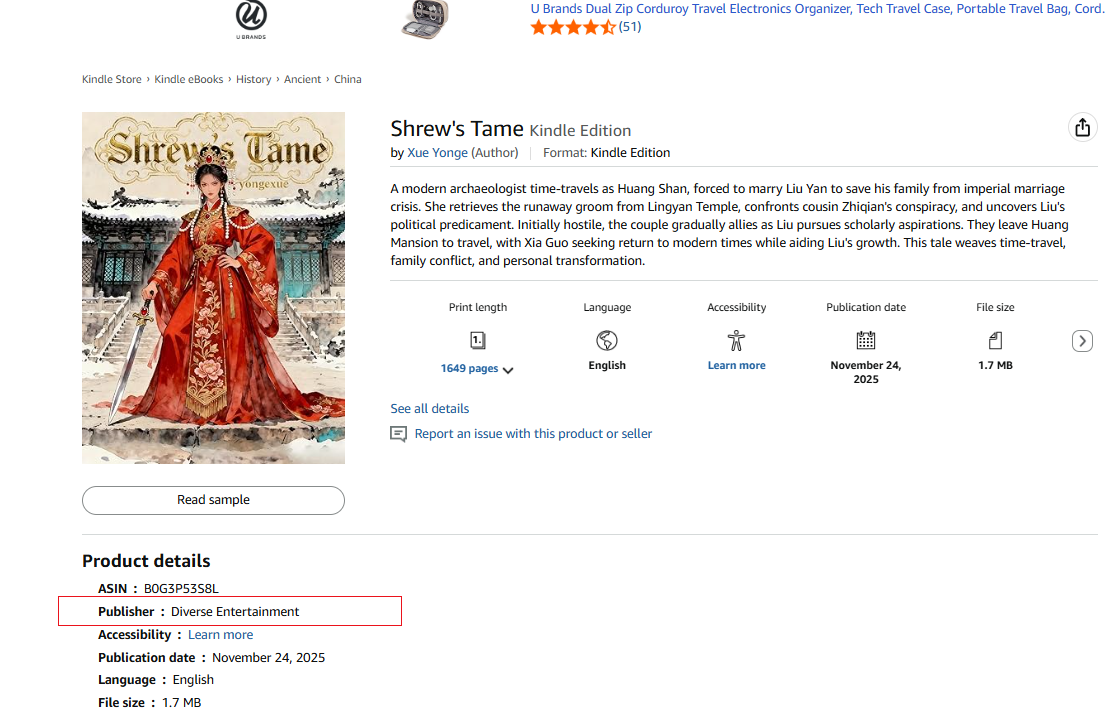Open the Kindle Store breadcrumb
This screenshot has width=1105, height=717.
(112, 79)
